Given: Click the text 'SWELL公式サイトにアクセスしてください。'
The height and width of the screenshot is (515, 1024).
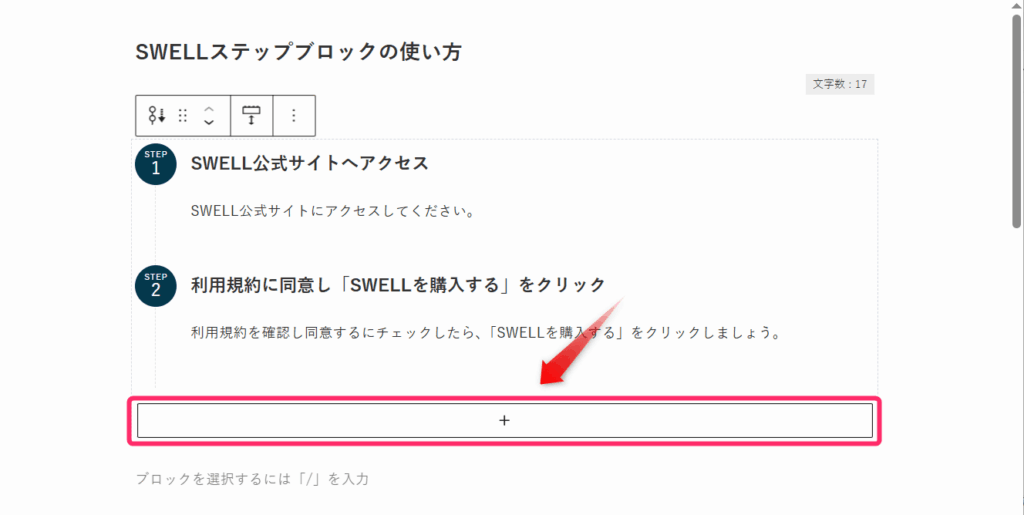Looking at the screenshot, I should pyautogui.click(x=331, y=211).
